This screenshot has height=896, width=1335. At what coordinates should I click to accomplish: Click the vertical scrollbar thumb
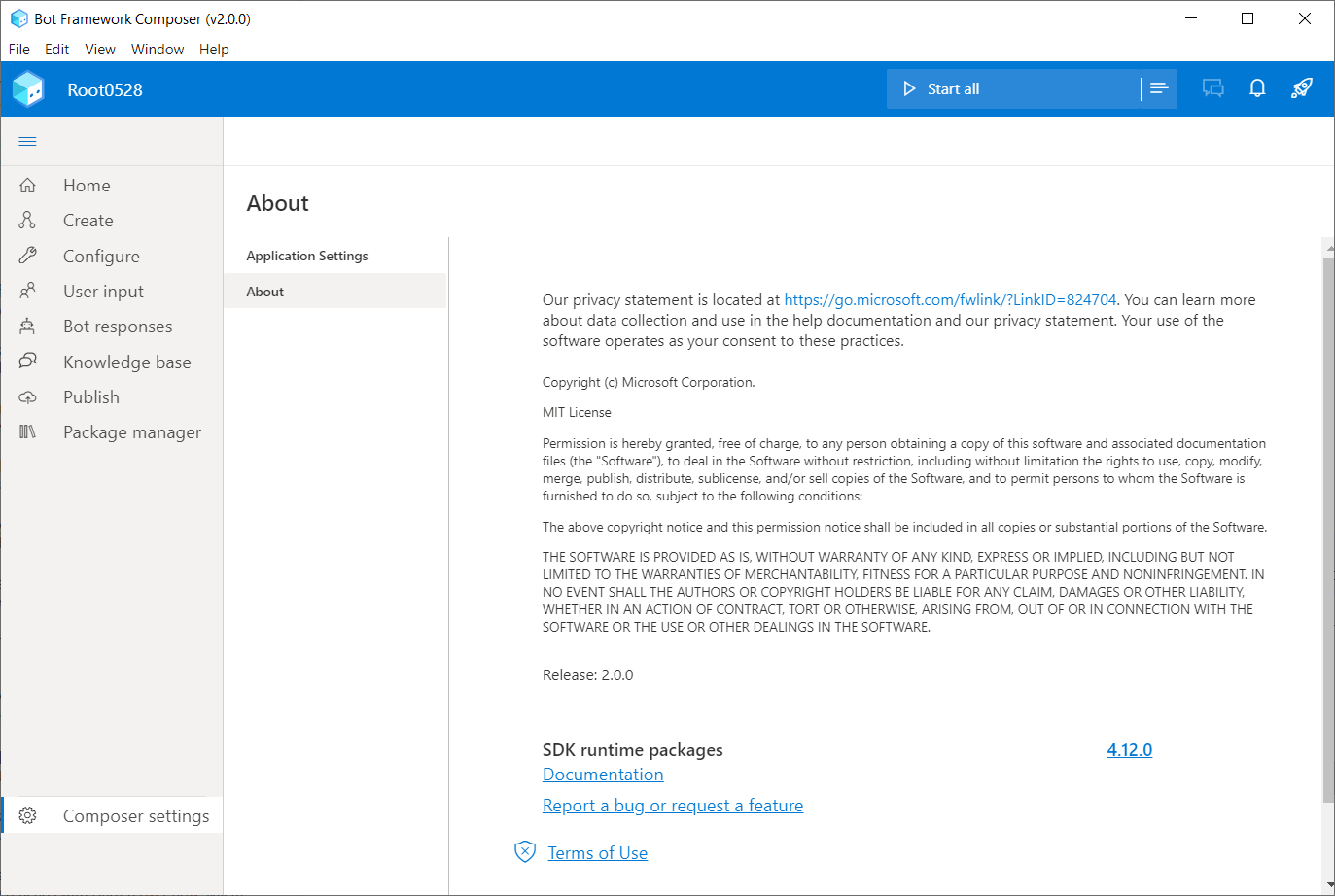(1328, 530)
